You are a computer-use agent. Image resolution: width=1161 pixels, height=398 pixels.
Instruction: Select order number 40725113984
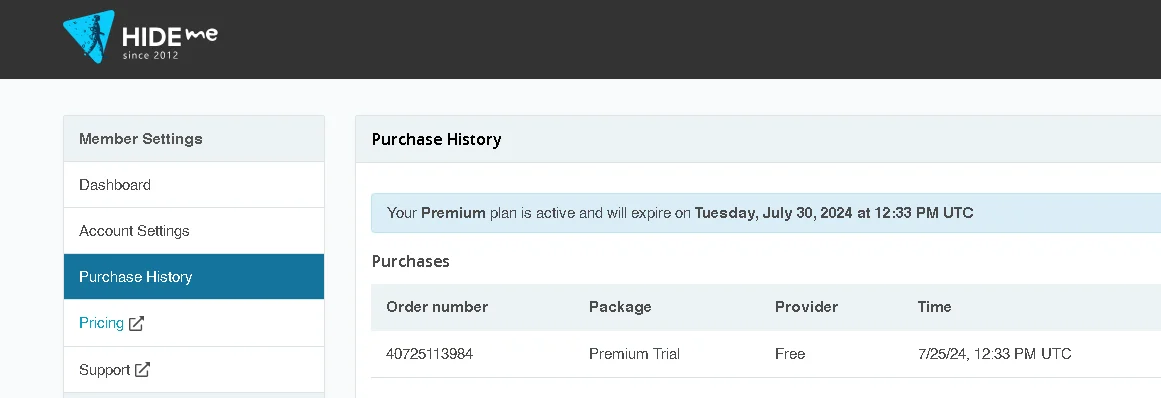429,354
